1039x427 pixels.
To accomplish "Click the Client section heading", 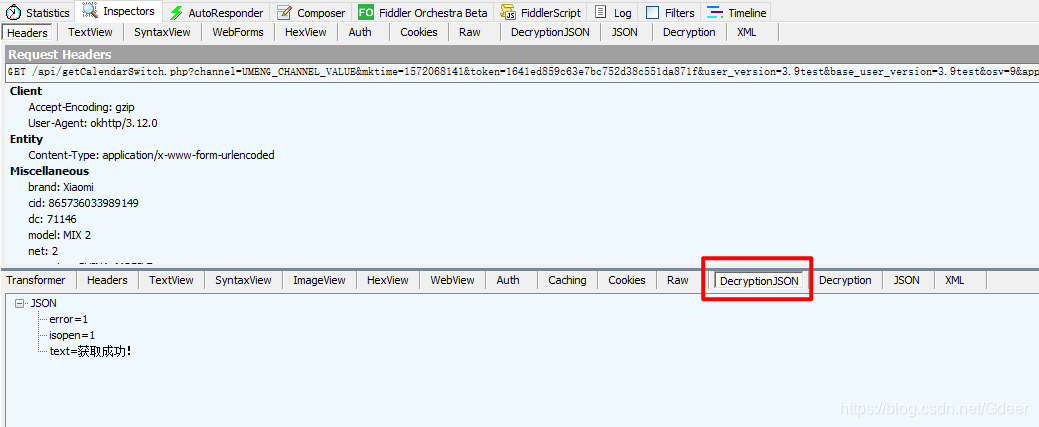I will point(26,91).
